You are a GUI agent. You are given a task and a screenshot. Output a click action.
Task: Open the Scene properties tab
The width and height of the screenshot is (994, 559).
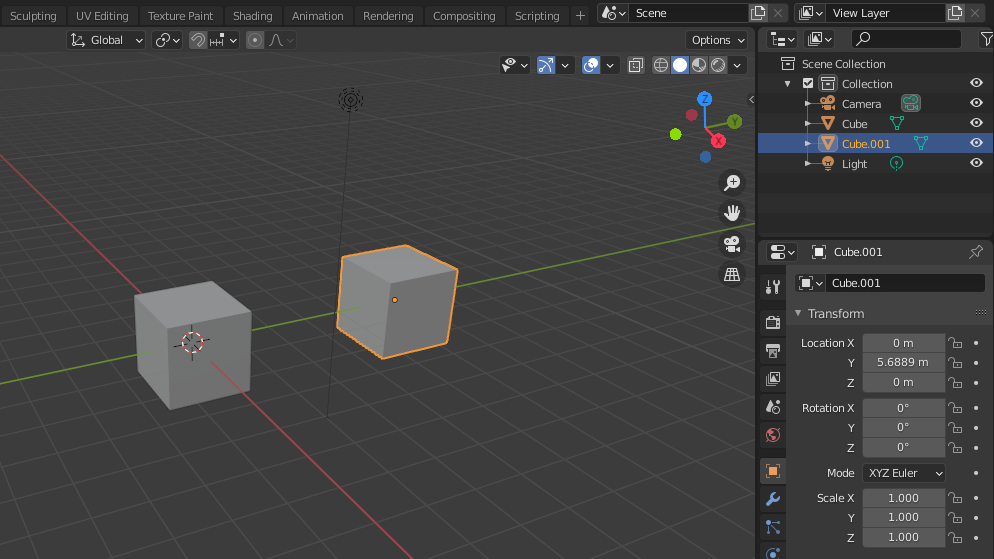pos(773,407)
